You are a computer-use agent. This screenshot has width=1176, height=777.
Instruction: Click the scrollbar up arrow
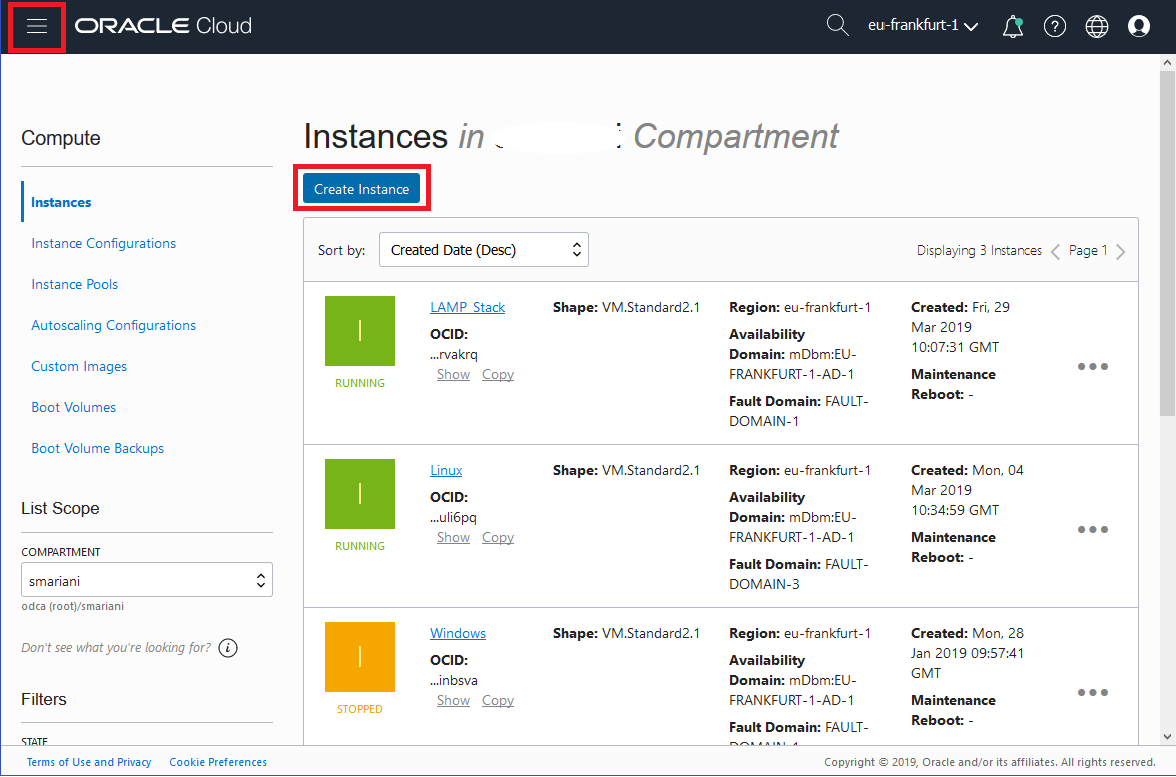1167,63
